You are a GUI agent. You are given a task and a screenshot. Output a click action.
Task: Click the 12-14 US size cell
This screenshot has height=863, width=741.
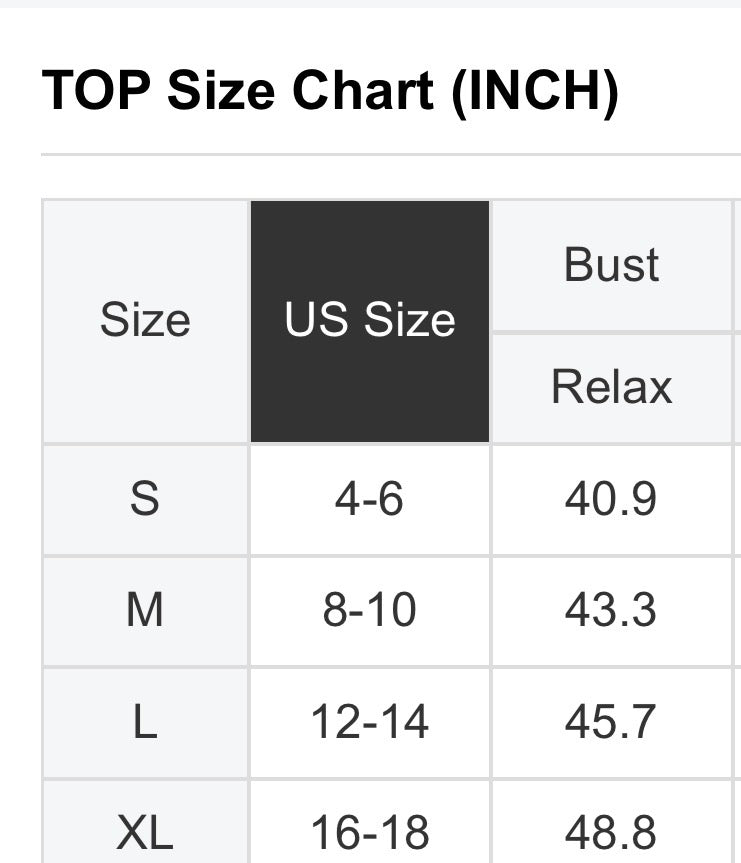[x=370, y=722]
